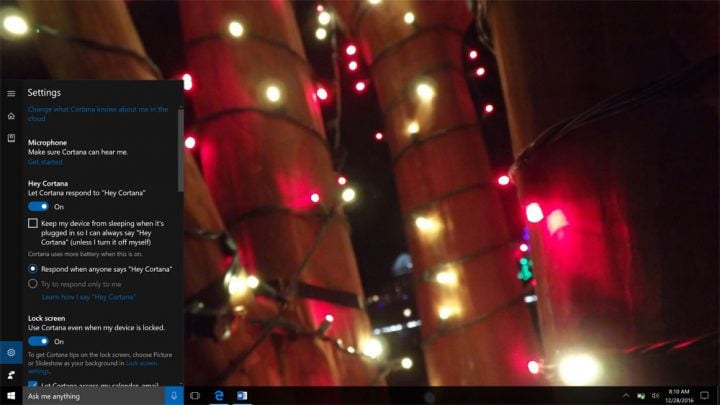The height and width of the screenshot is (405, 720).
Task: Check Keep my device from sleeping box
Action: (33, 223)
